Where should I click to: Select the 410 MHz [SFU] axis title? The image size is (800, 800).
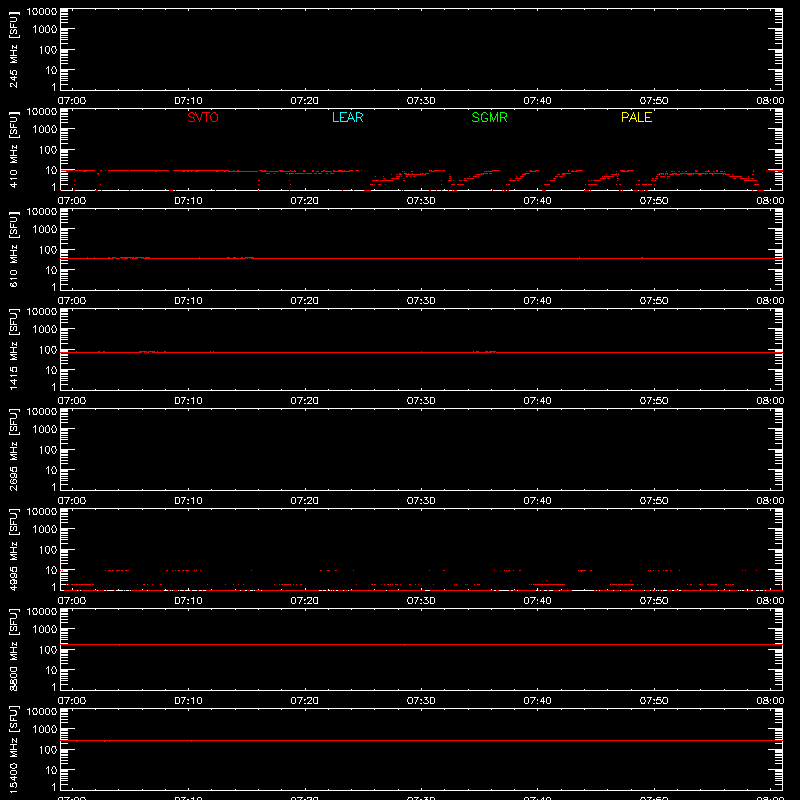point(13,149)
